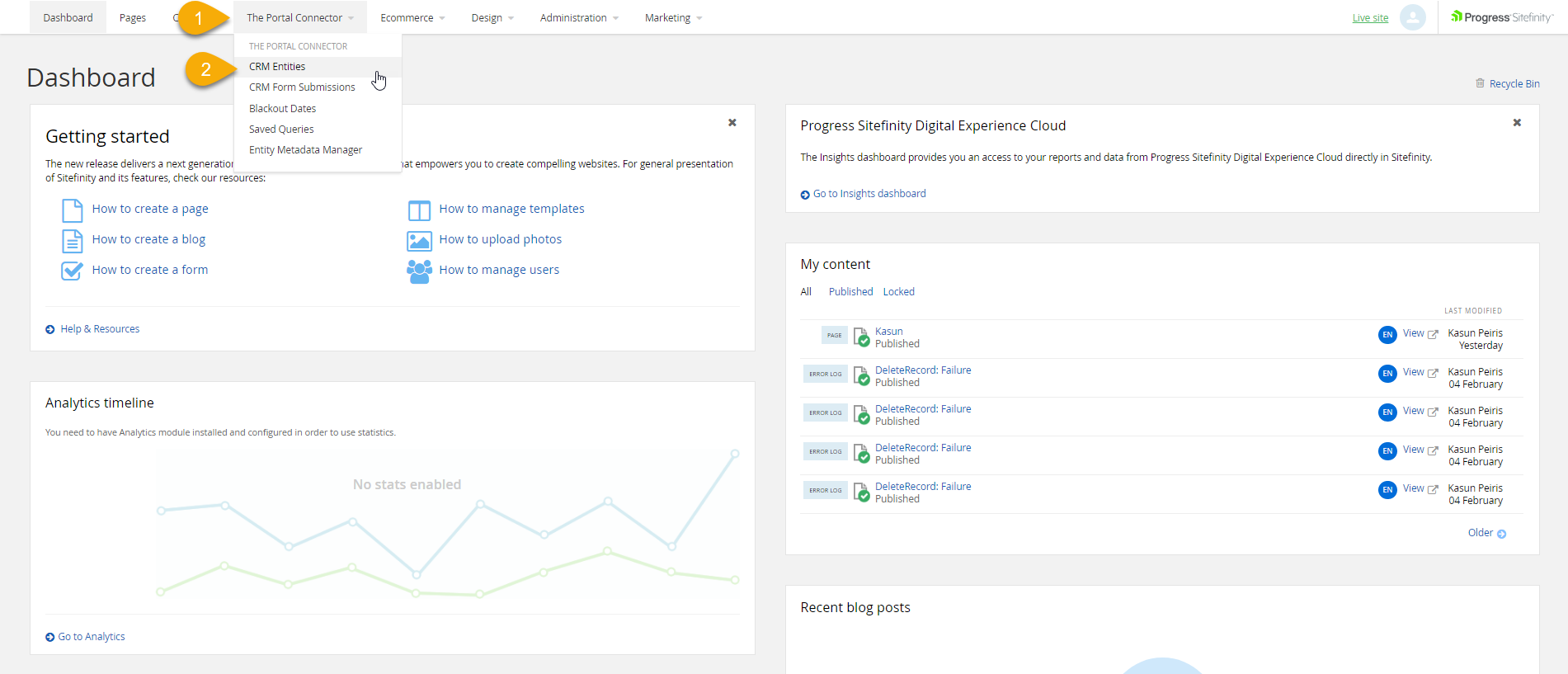Expand the Marketing menu
1568x674 pixels.
(673, 17)
